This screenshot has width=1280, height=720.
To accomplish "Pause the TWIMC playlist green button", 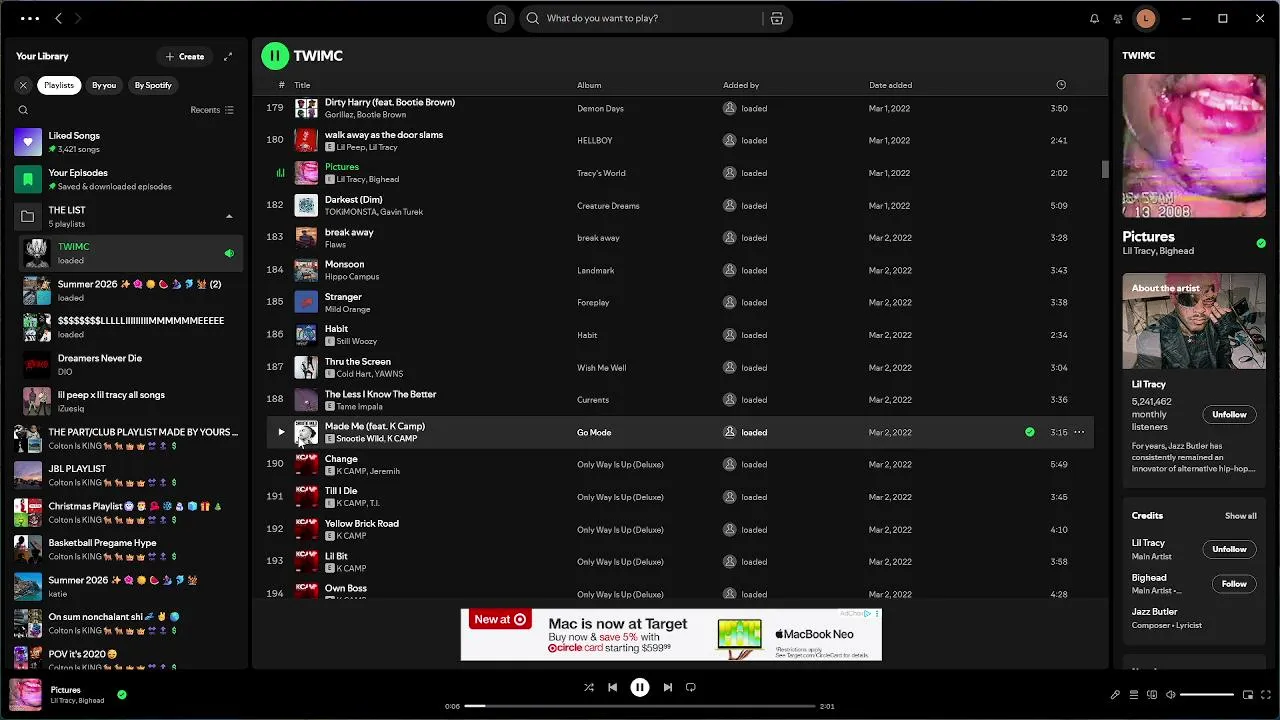I will tap(275, 56).
